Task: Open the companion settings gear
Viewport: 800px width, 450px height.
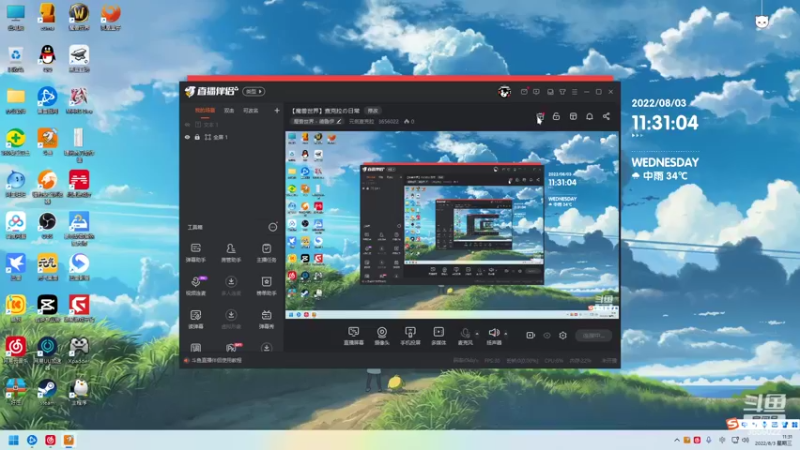Action: (x=563, y=335)
